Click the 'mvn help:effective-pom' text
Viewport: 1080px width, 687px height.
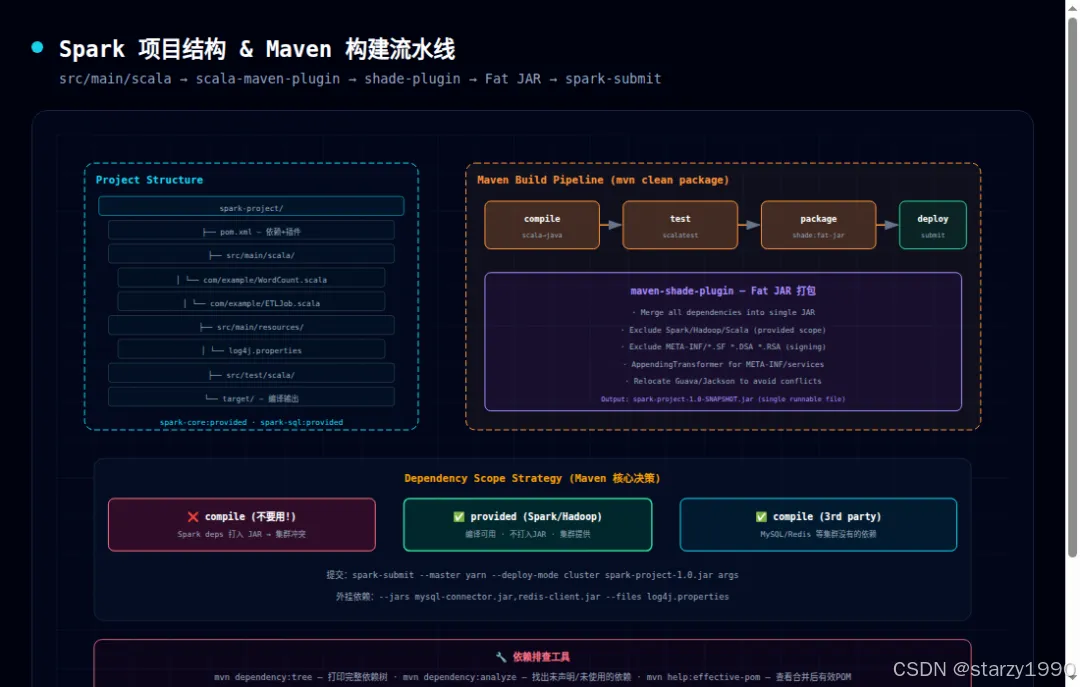click(703, 677)
